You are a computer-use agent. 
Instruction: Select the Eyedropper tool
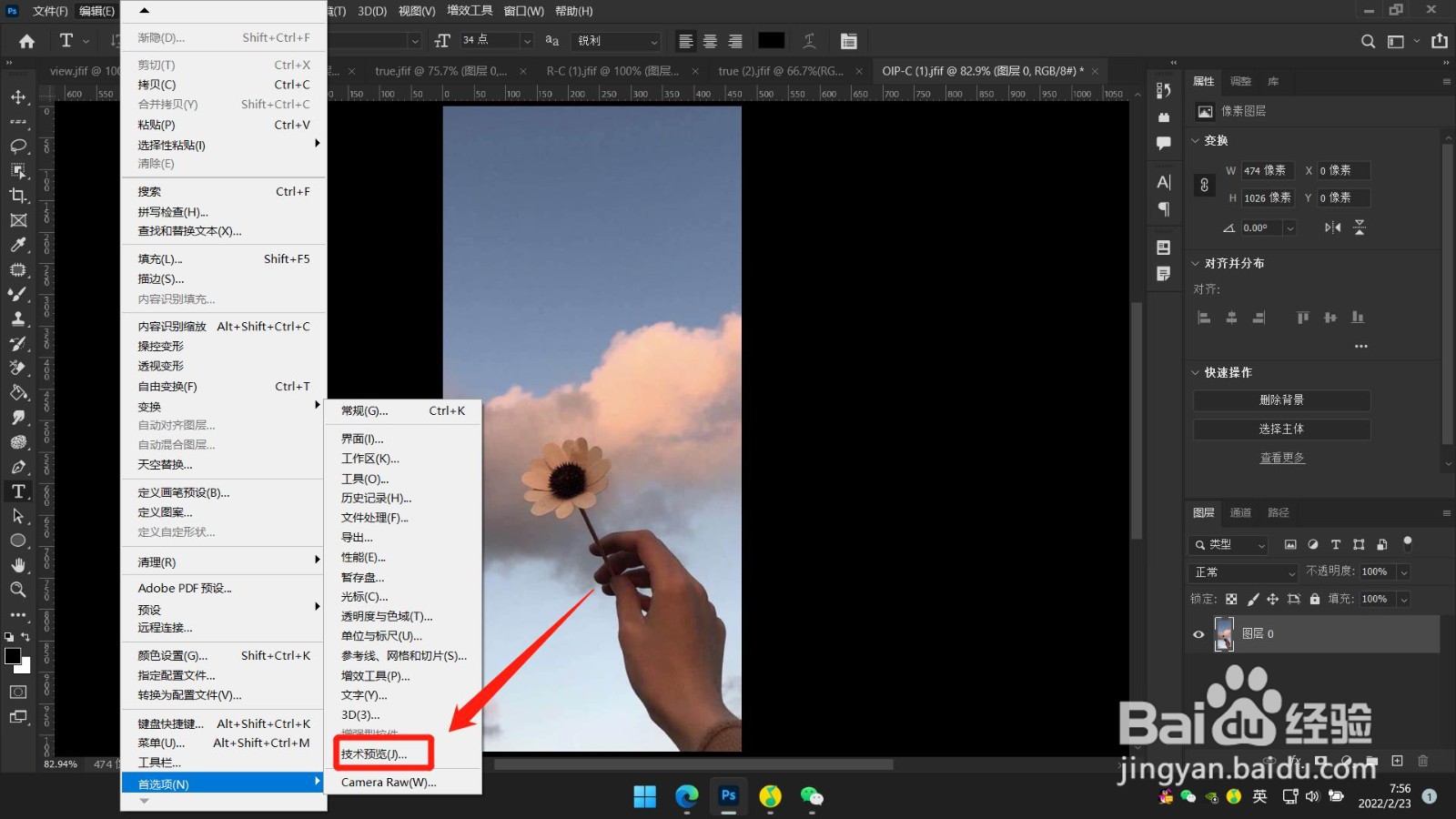pyautogui.click(x=18, y=245)
